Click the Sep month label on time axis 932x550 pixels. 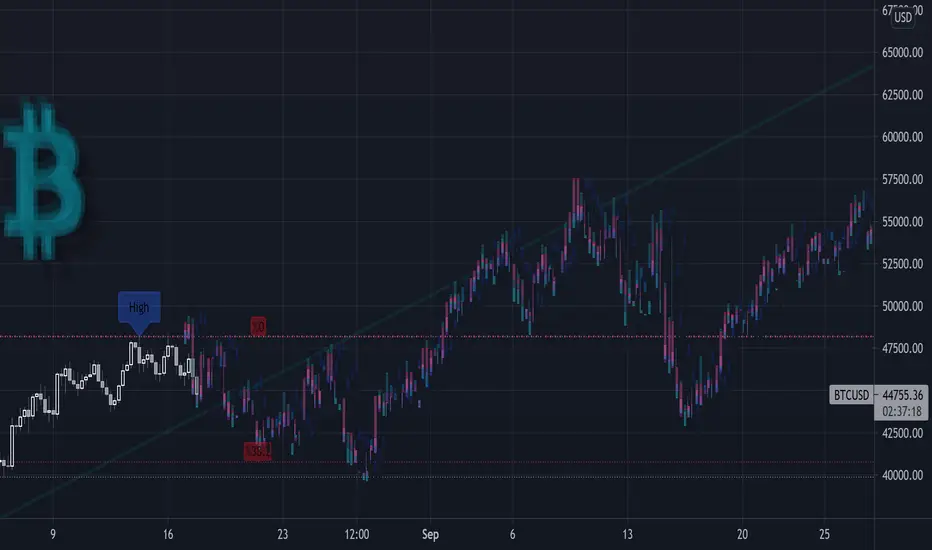(430, 534)
